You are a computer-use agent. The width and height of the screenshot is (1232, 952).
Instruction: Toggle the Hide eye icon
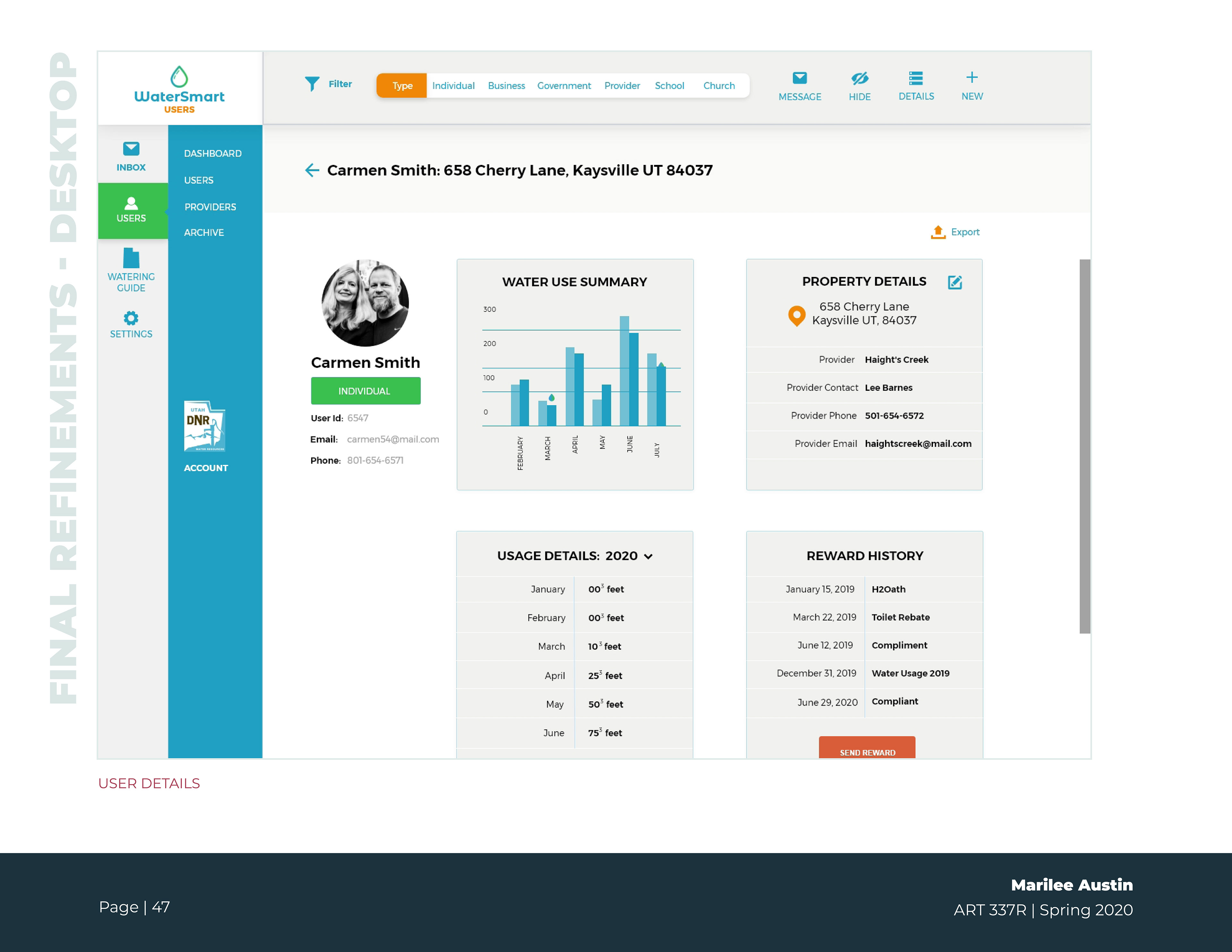pyautogui.click(x=859, y=78)
